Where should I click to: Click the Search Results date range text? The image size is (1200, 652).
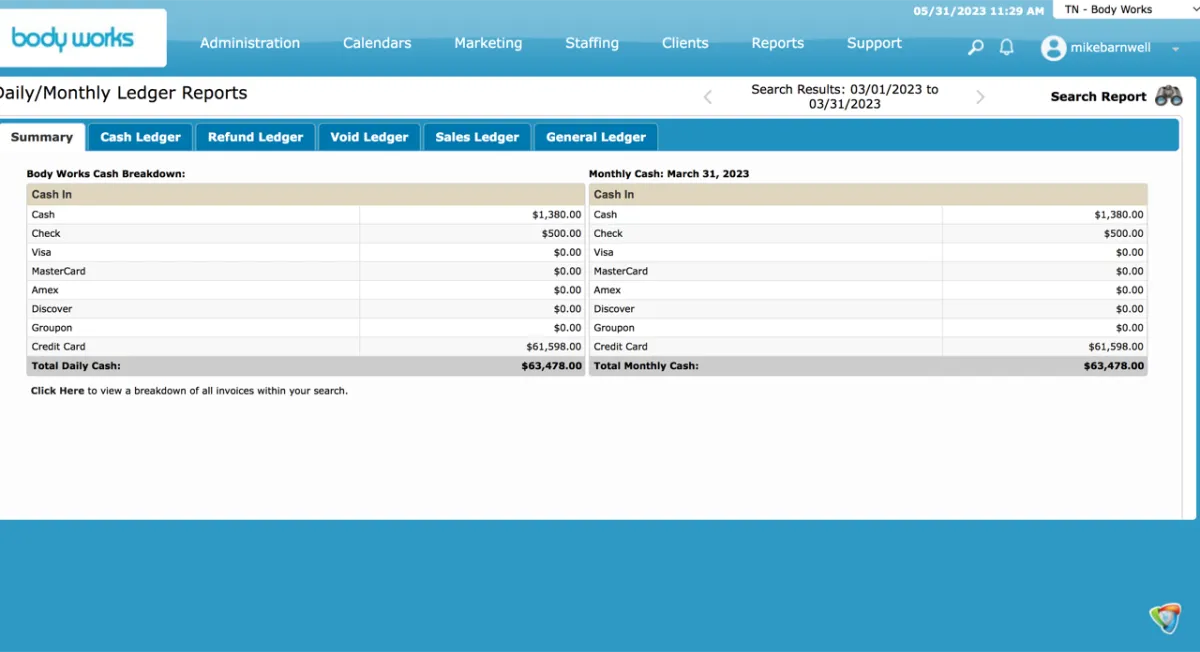(845, 96)
